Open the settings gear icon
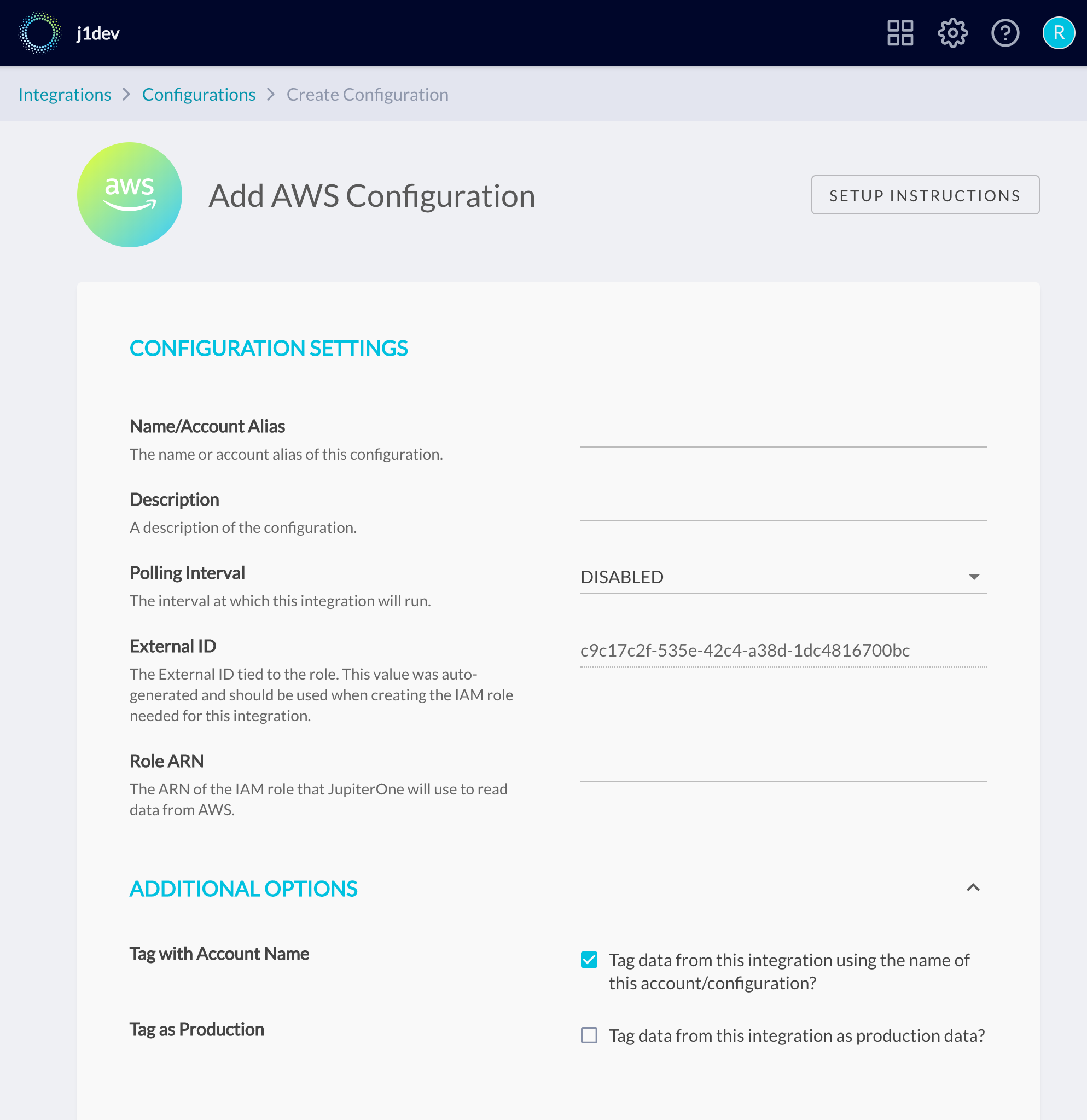This screenshot has height=1120, width=1087. click(x=953, y=33)
